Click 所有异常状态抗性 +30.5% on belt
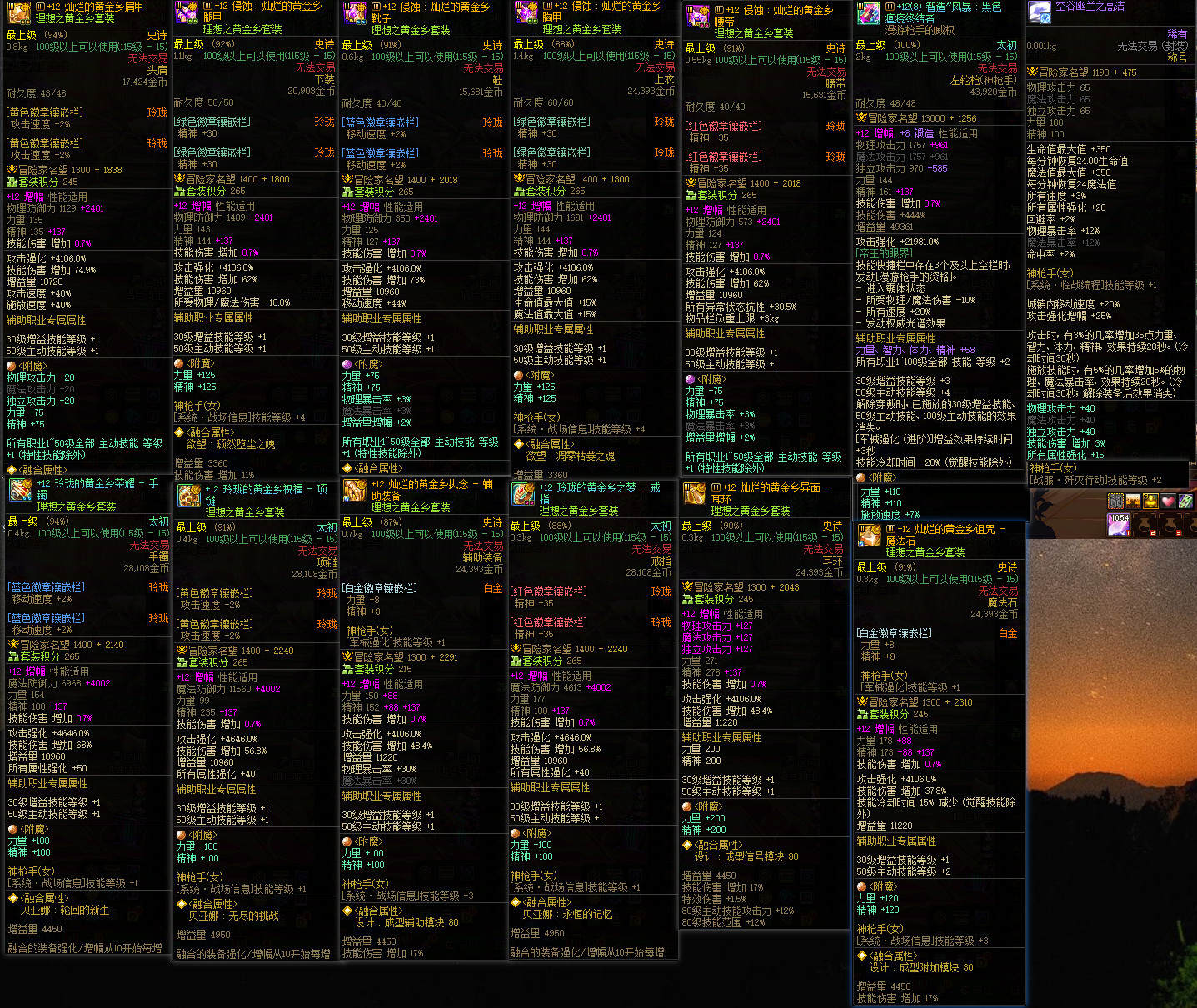The height and width of the screenshot is (1008, 1197). point(741,307)
